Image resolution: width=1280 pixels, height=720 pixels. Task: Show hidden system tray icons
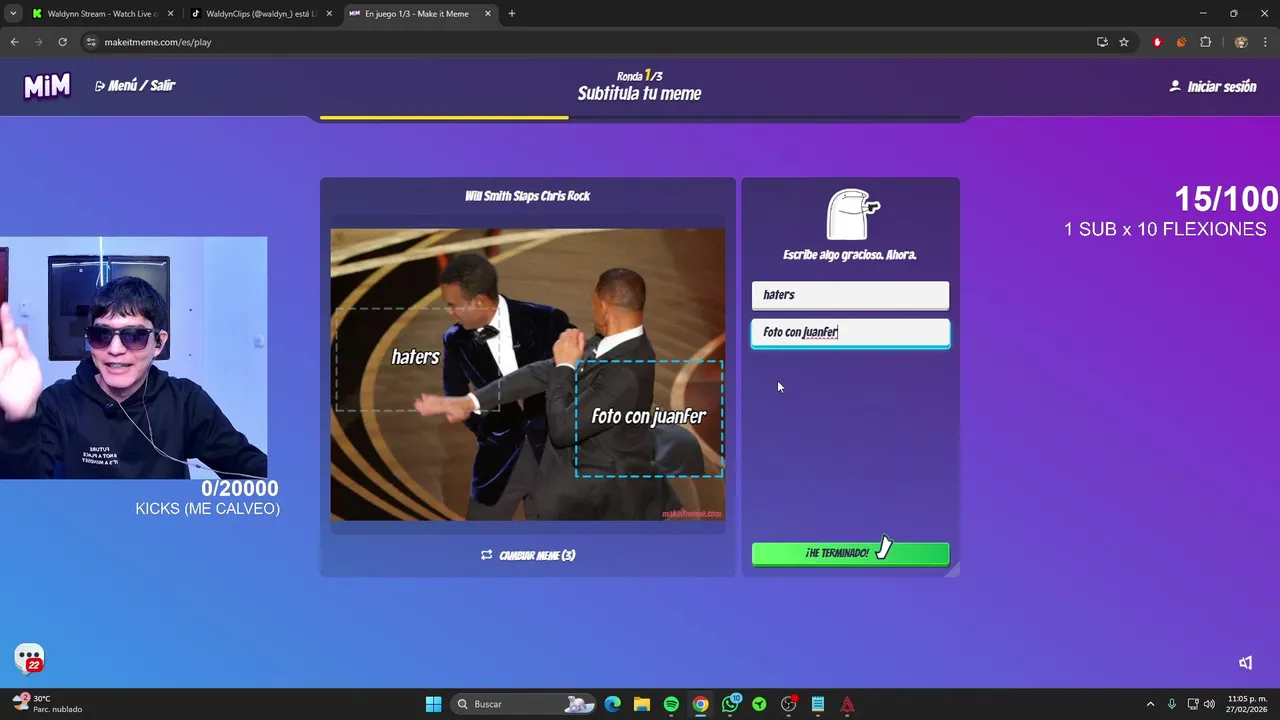click(x=1150, y=704)
